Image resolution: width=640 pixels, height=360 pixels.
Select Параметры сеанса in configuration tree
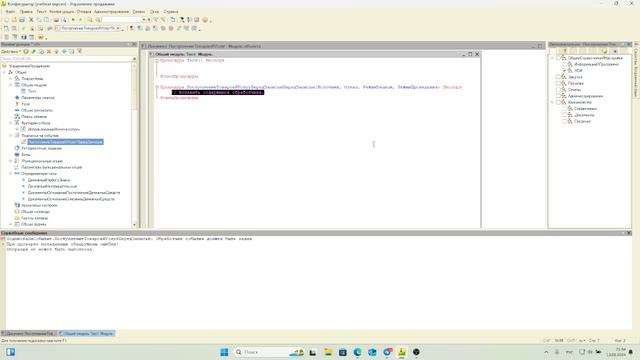pos(38,98)
